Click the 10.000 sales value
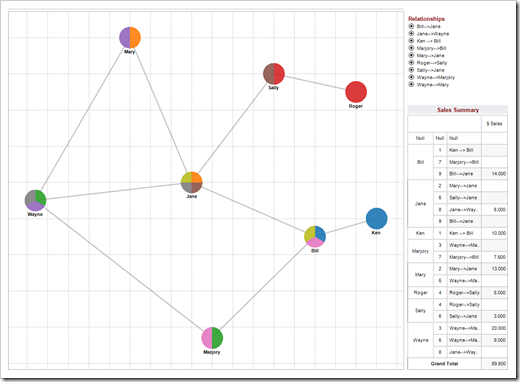520x382 pixels. click(x=498, y=233)
